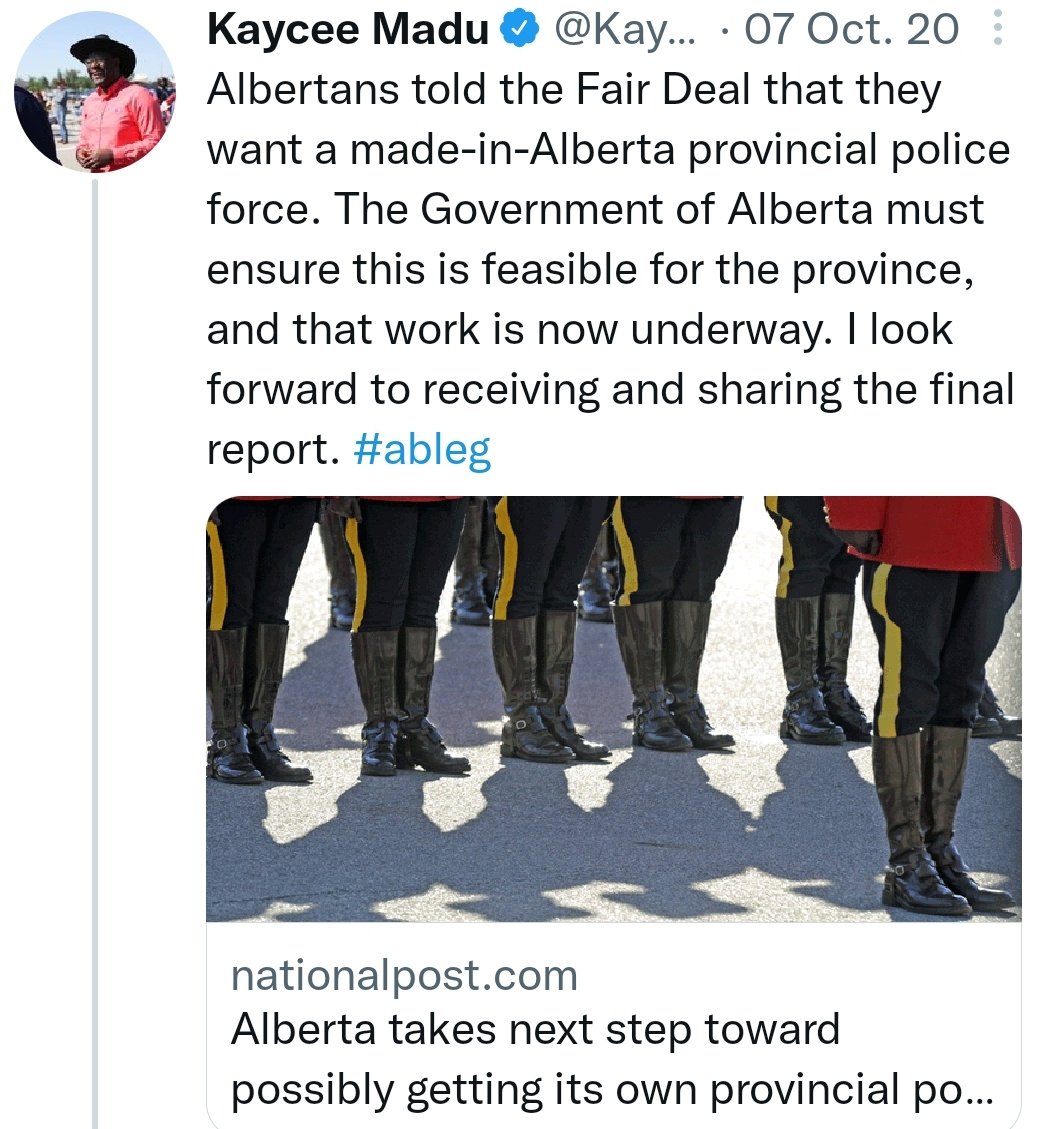Screen dimensions: 1058x1129
Task: Click the Kaycee Madu display name
Action: 347,30
